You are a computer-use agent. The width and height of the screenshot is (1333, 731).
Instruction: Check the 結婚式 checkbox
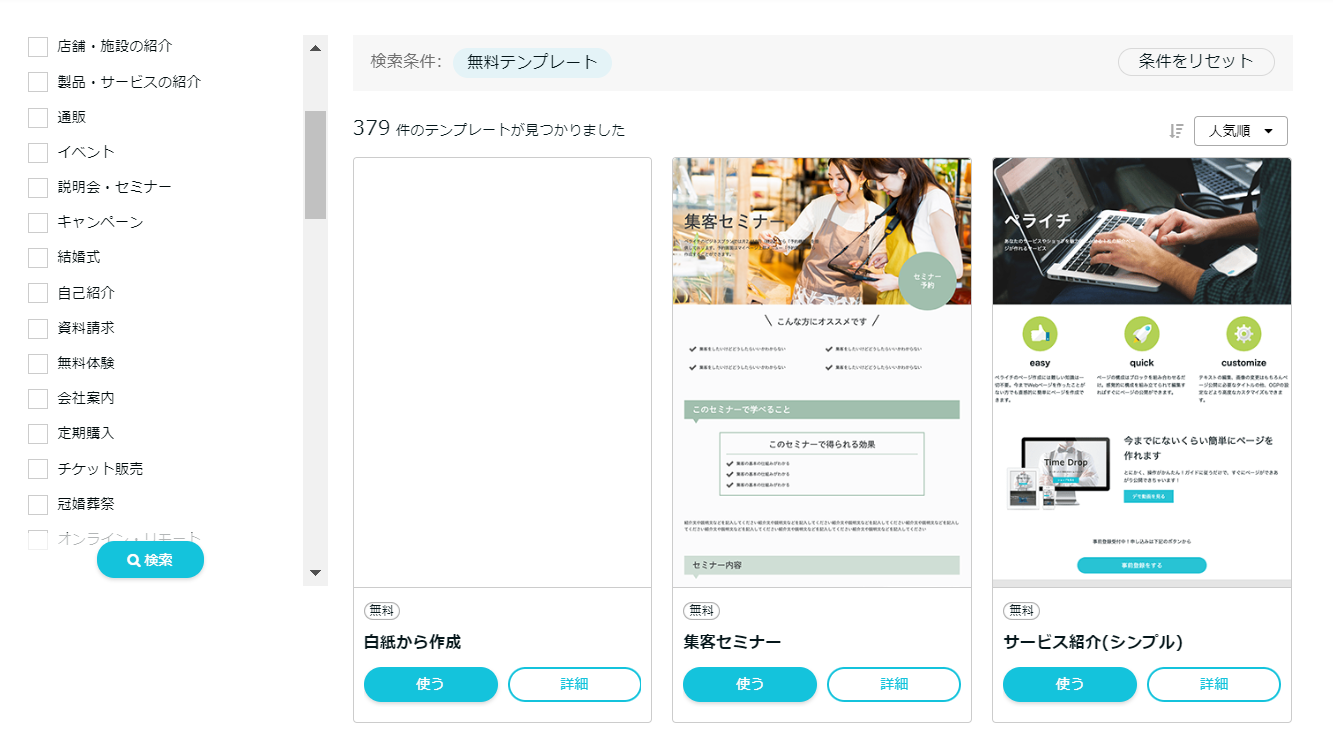[x=38, y=257]
